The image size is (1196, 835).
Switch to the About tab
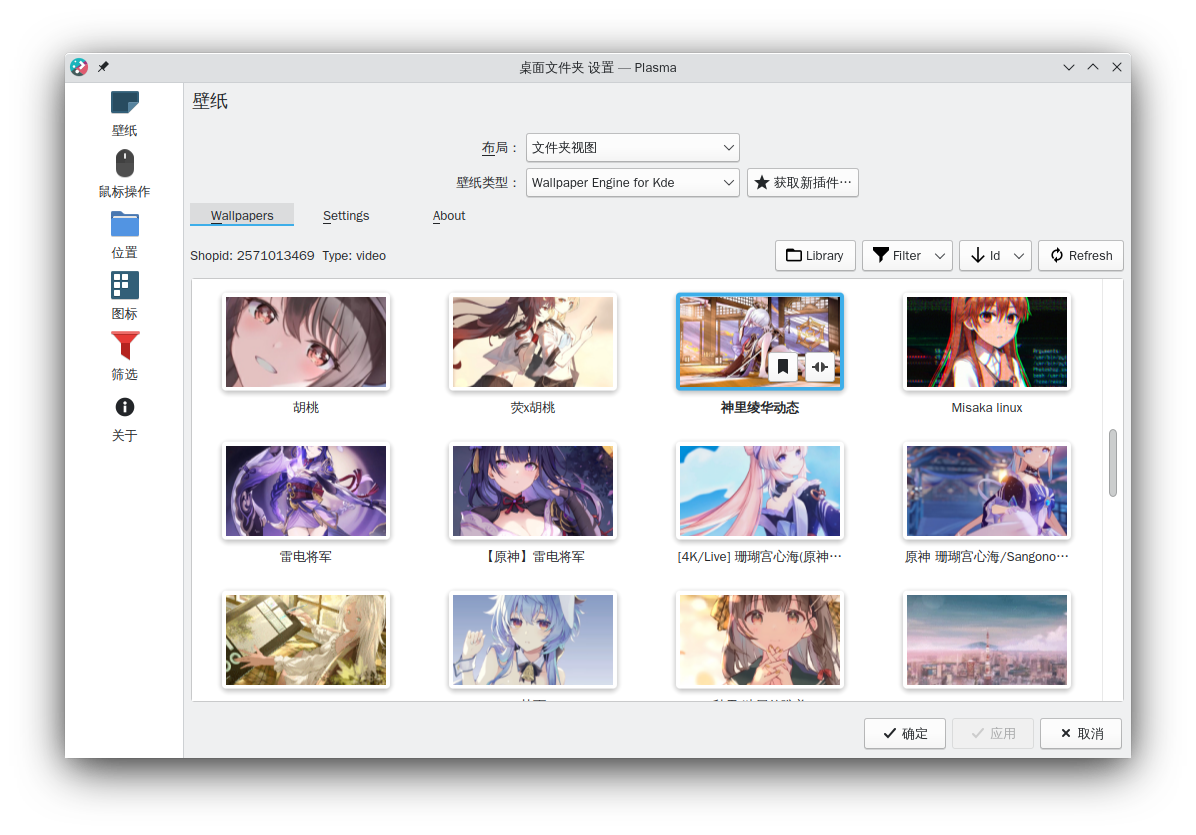[448, 215]
